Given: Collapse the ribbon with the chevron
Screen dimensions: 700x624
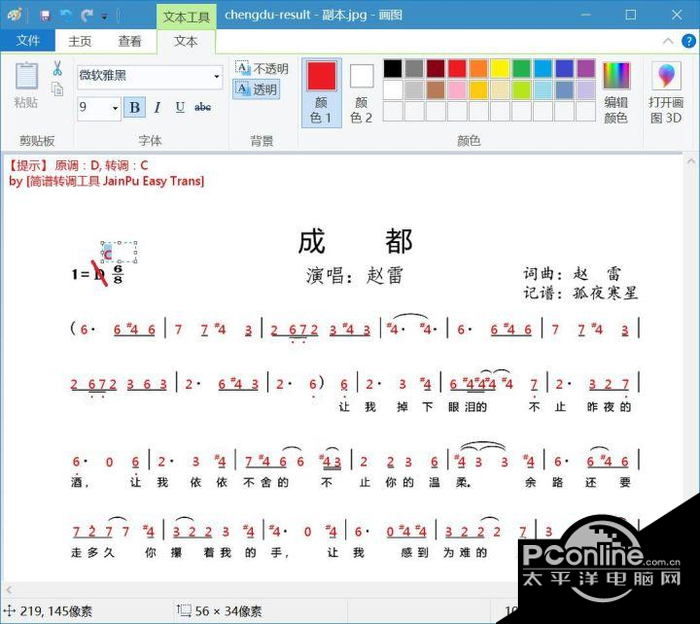Looking at the screenshot, I should tap(668, 42).
